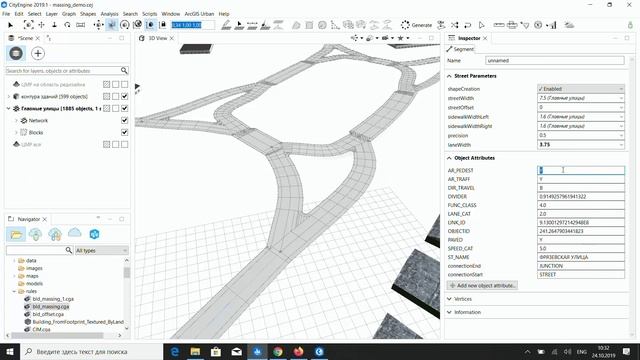
Task: Open the Analysis menu
Action: [x=109, y=14]
